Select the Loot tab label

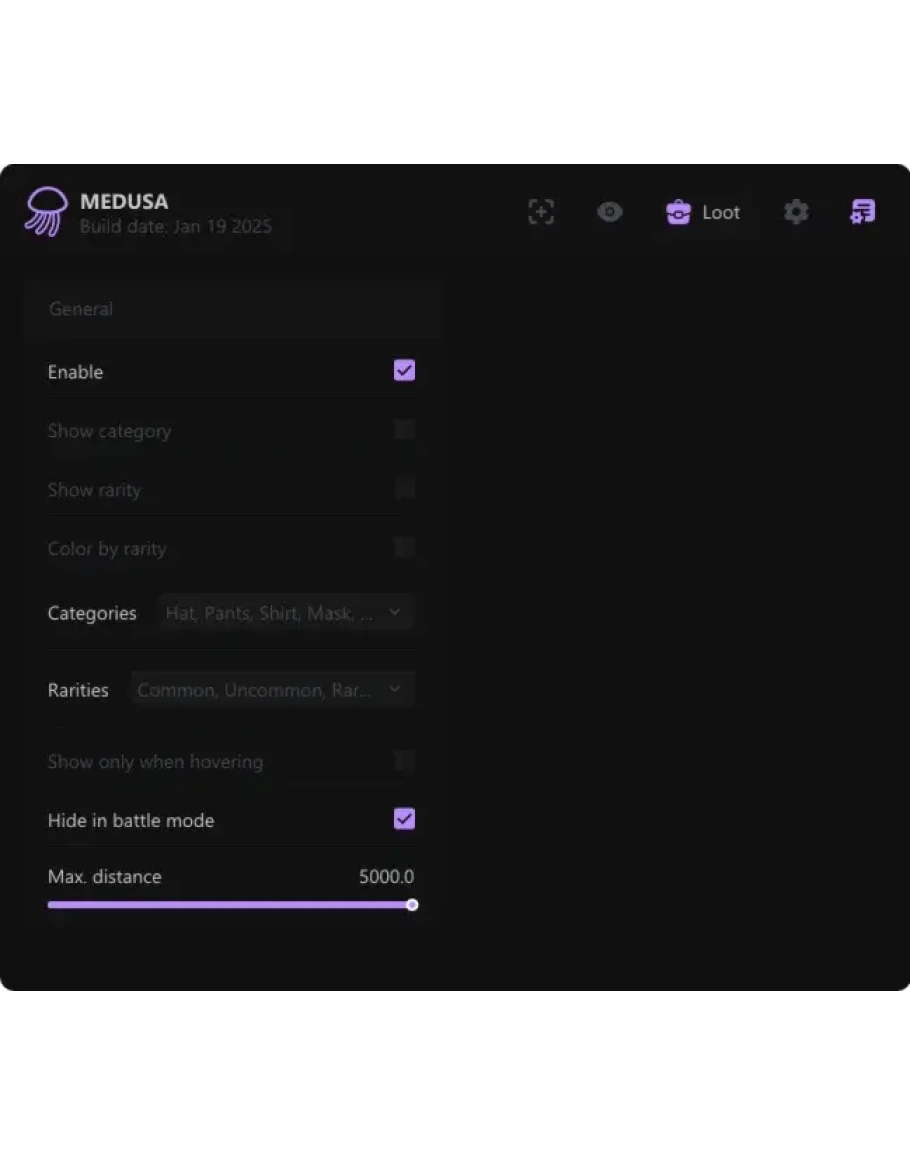click(x=721, y=212)
